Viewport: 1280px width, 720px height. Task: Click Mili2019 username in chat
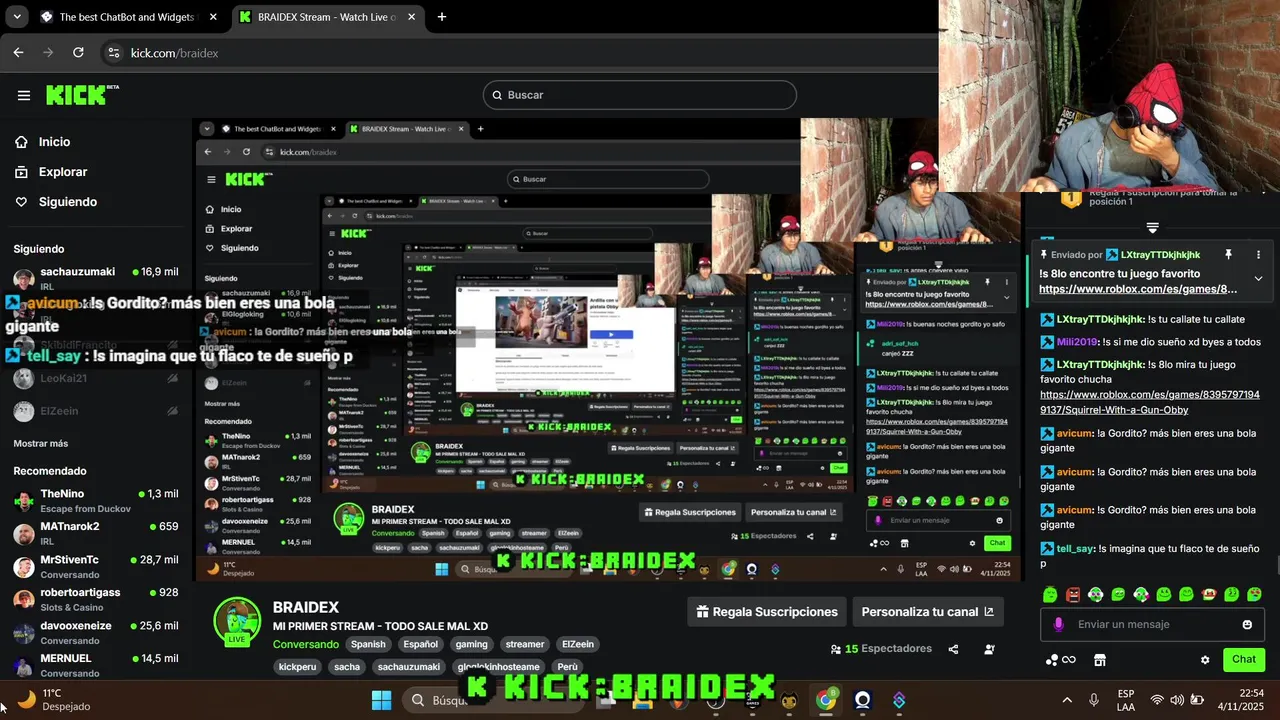click(1077, 342)
